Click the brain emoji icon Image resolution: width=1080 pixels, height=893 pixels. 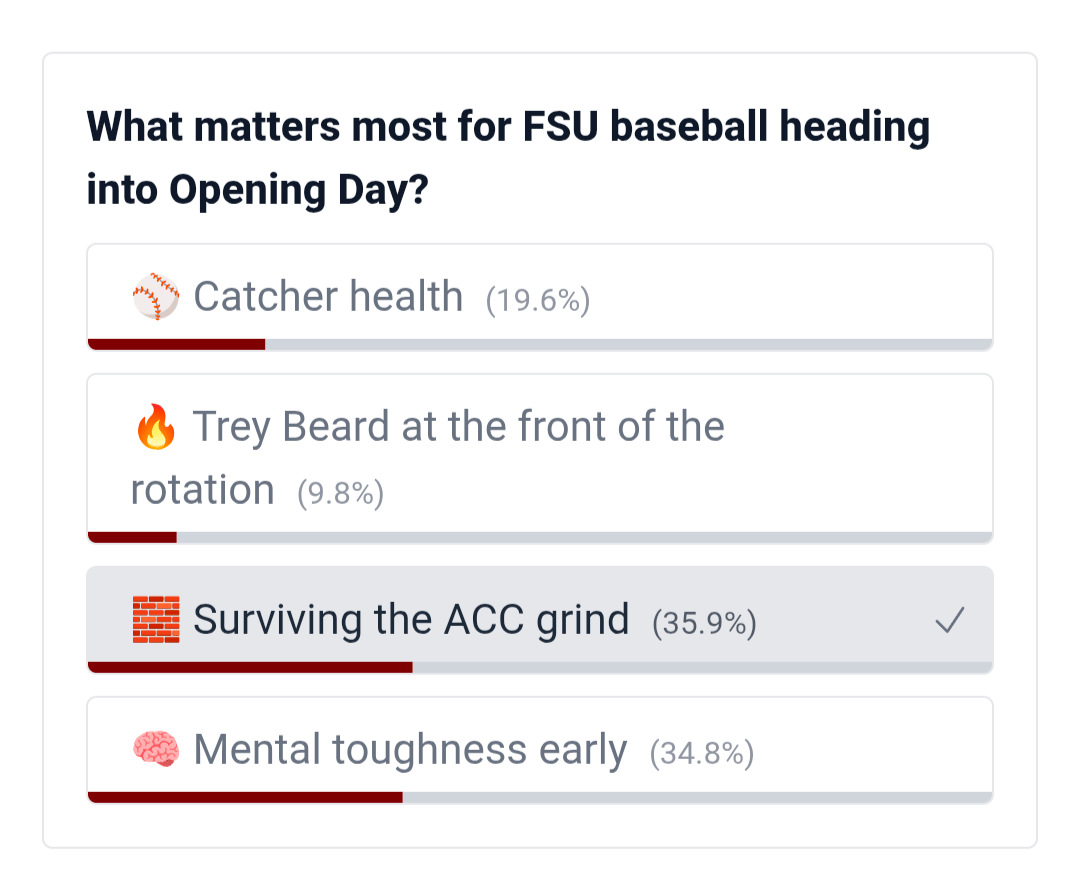coord(156,750)
